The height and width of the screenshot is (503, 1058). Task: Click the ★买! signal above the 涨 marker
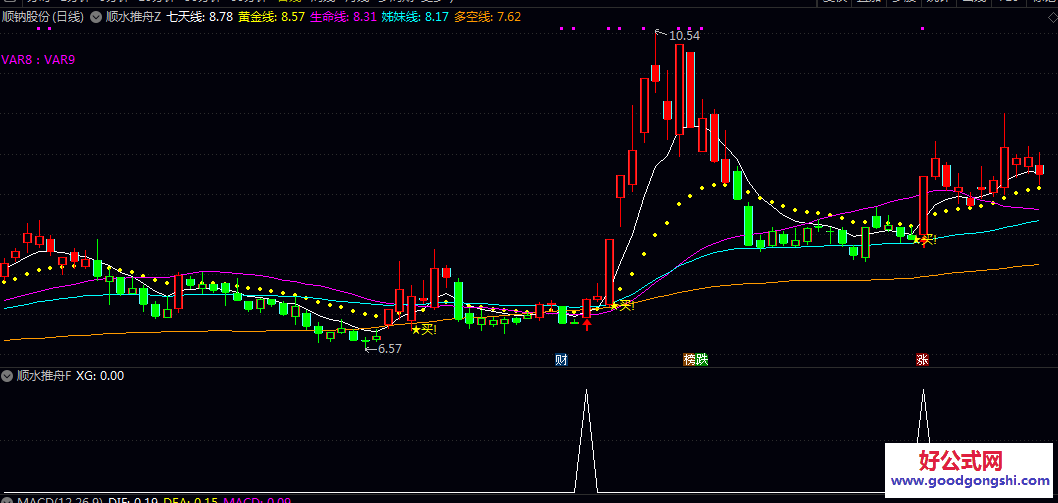pos(924,239)
